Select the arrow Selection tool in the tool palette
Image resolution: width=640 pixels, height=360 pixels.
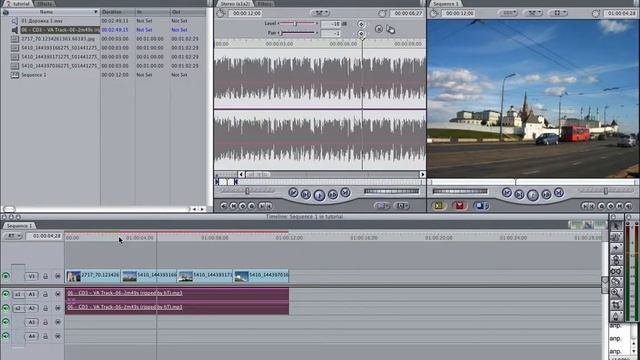[616, 226]
